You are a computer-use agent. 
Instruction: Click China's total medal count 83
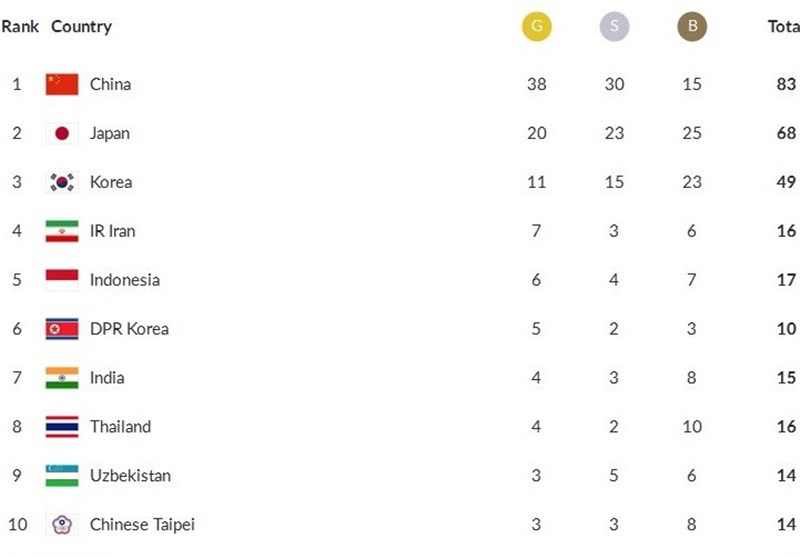(x=786, y=84)
